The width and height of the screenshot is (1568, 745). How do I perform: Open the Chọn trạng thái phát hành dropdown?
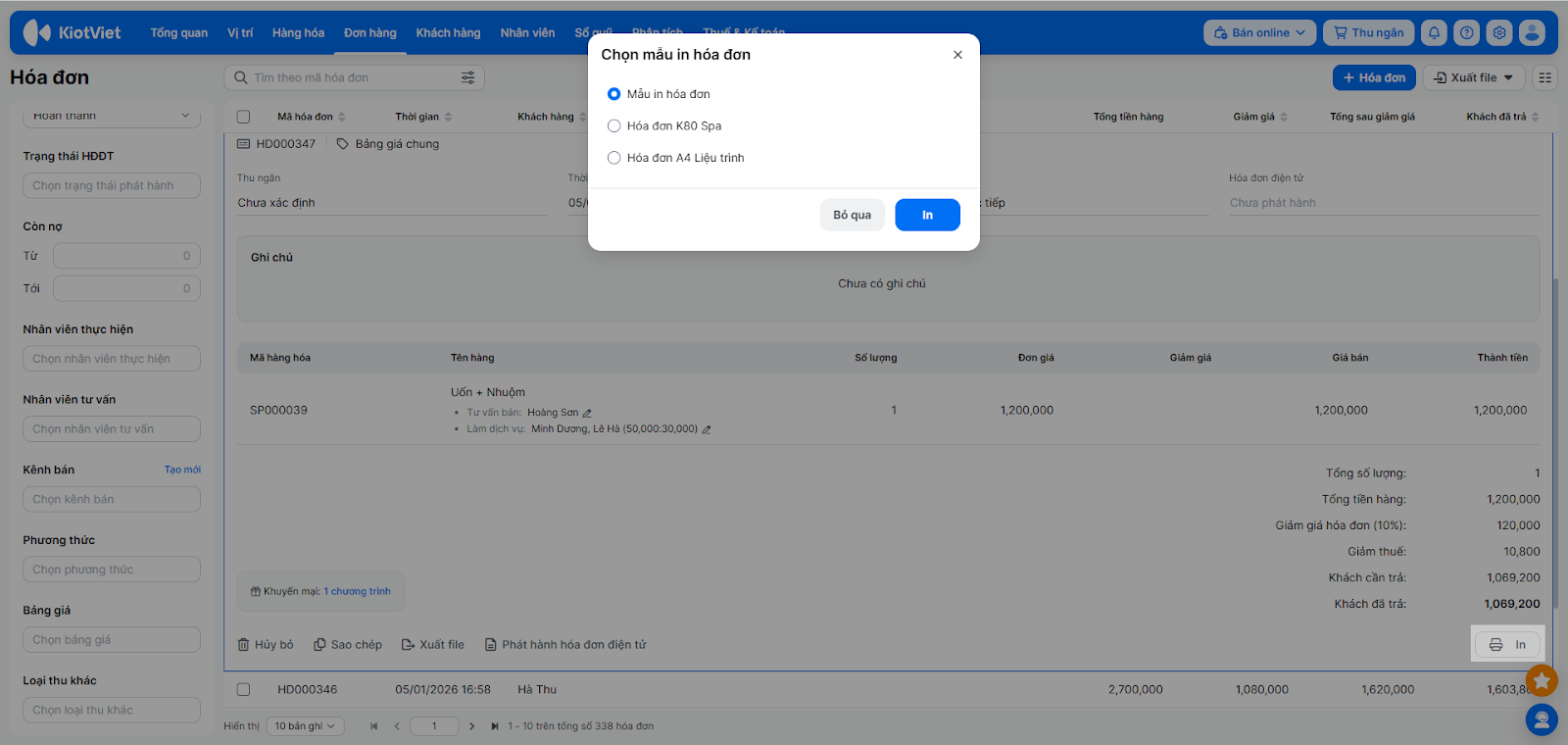click(x=112, y=185)
